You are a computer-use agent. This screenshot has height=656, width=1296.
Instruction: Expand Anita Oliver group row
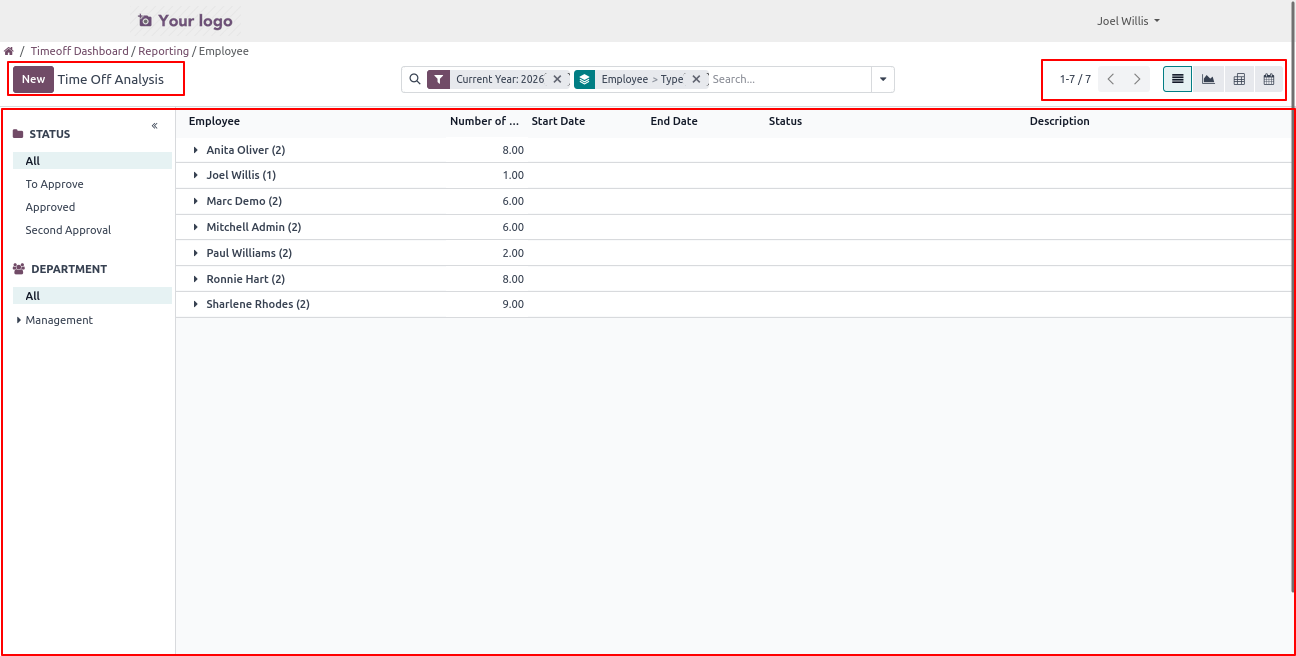coord(196,150)
